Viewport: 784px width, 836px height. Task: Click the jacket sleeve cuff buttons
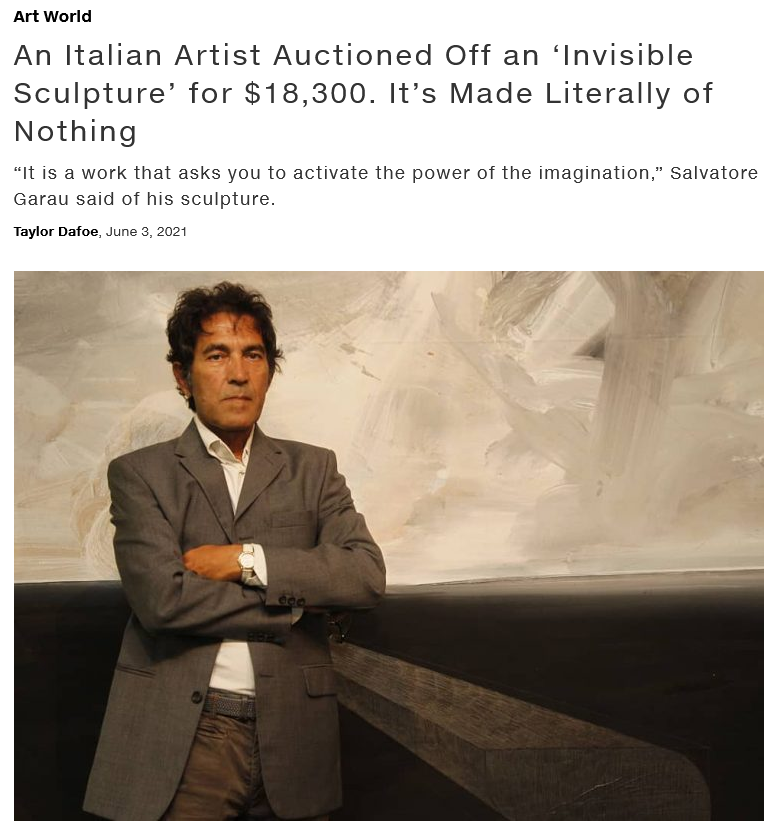pos(292,601)
